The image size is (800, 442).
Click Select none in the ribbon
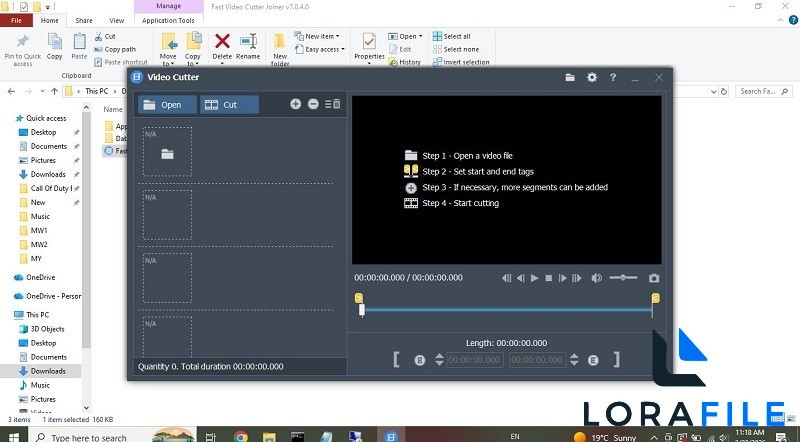pos(456,50)
